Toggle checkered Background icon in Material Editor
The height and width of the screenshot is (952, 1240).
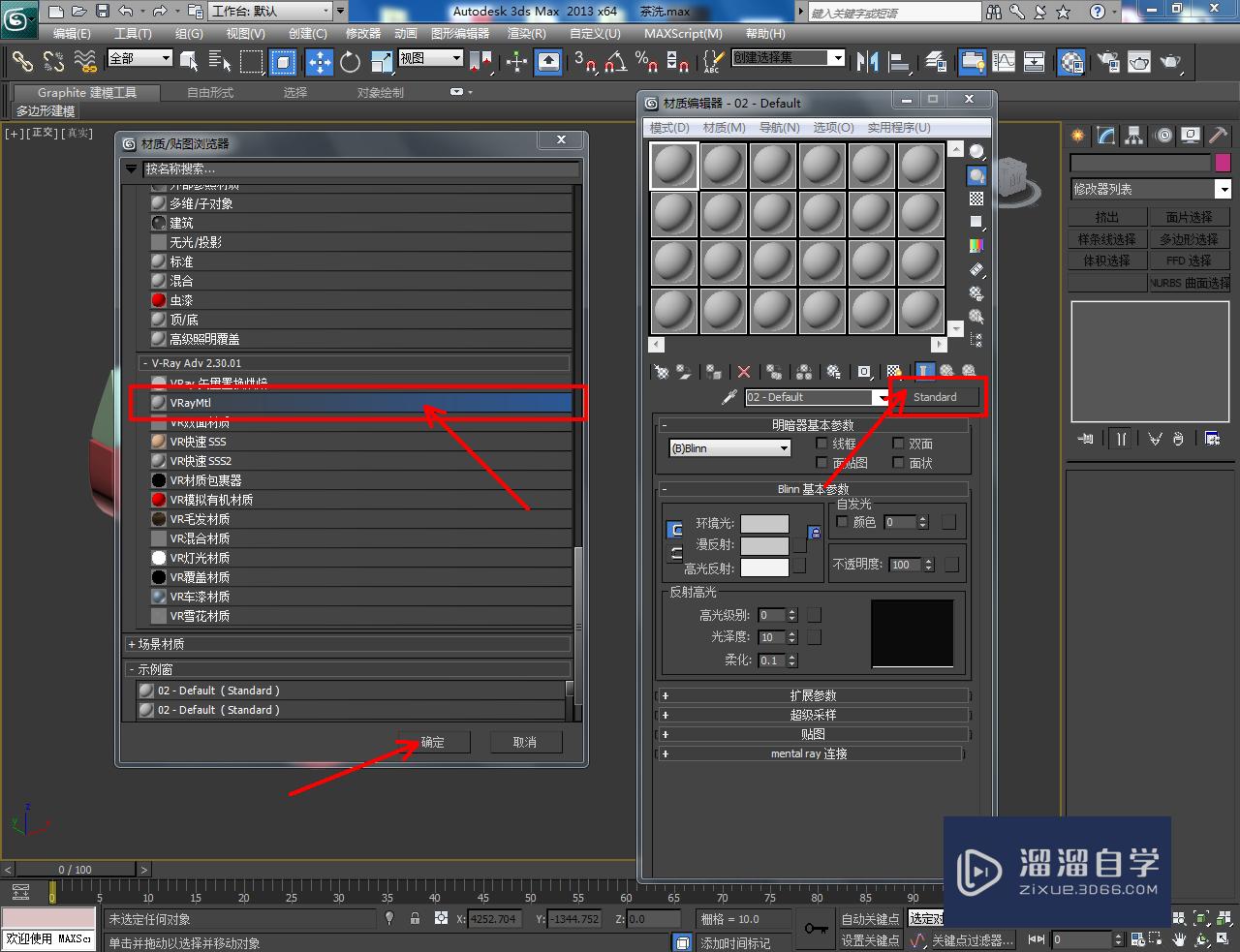[976, 199]
